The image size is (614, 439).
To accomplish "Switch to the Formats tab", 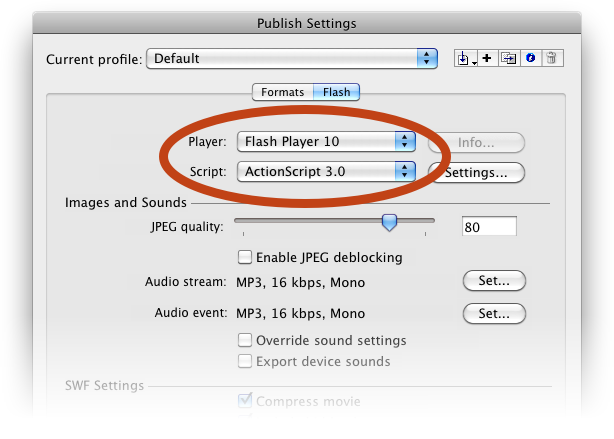I will (x=283, y=92).
